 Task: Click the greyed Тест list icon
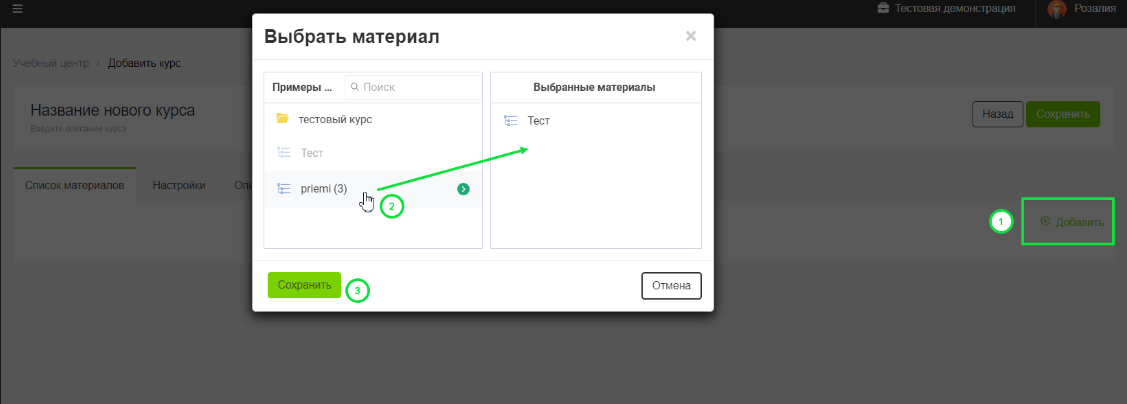pos(284,152)
